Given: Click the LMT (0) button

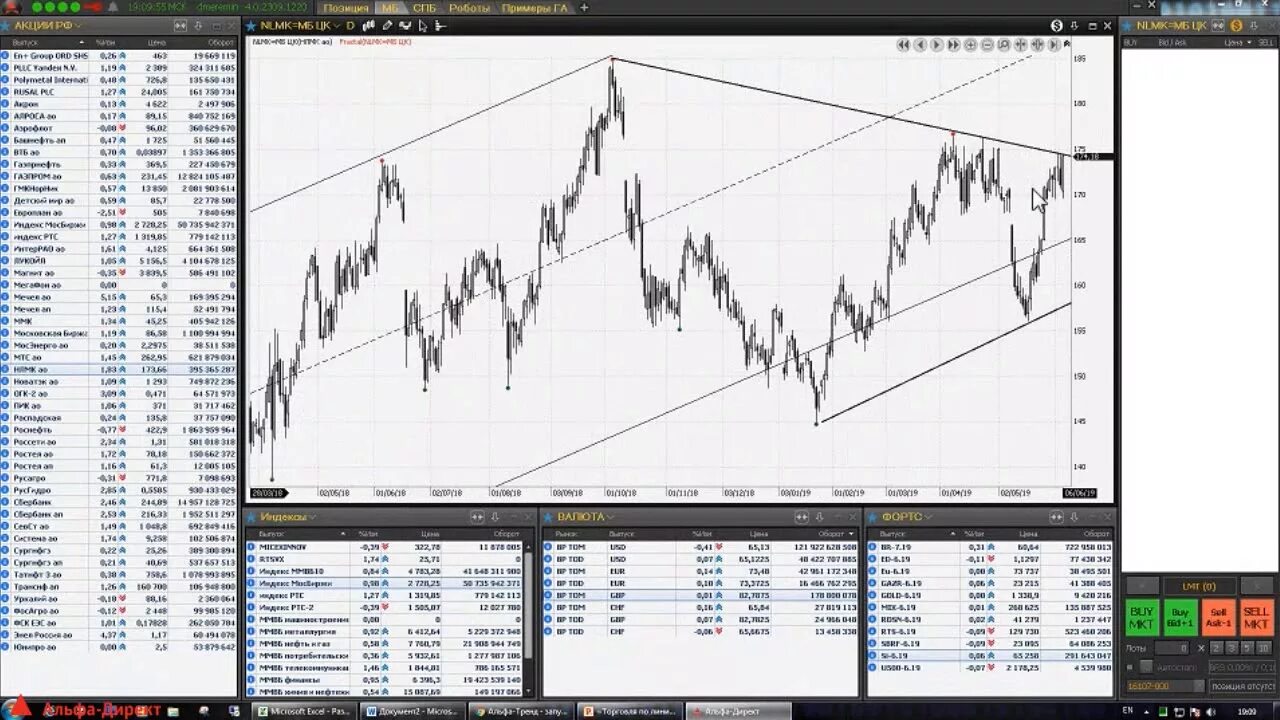Looking at the screenshot, I should pyautogui.click(x=1199, y=587).
